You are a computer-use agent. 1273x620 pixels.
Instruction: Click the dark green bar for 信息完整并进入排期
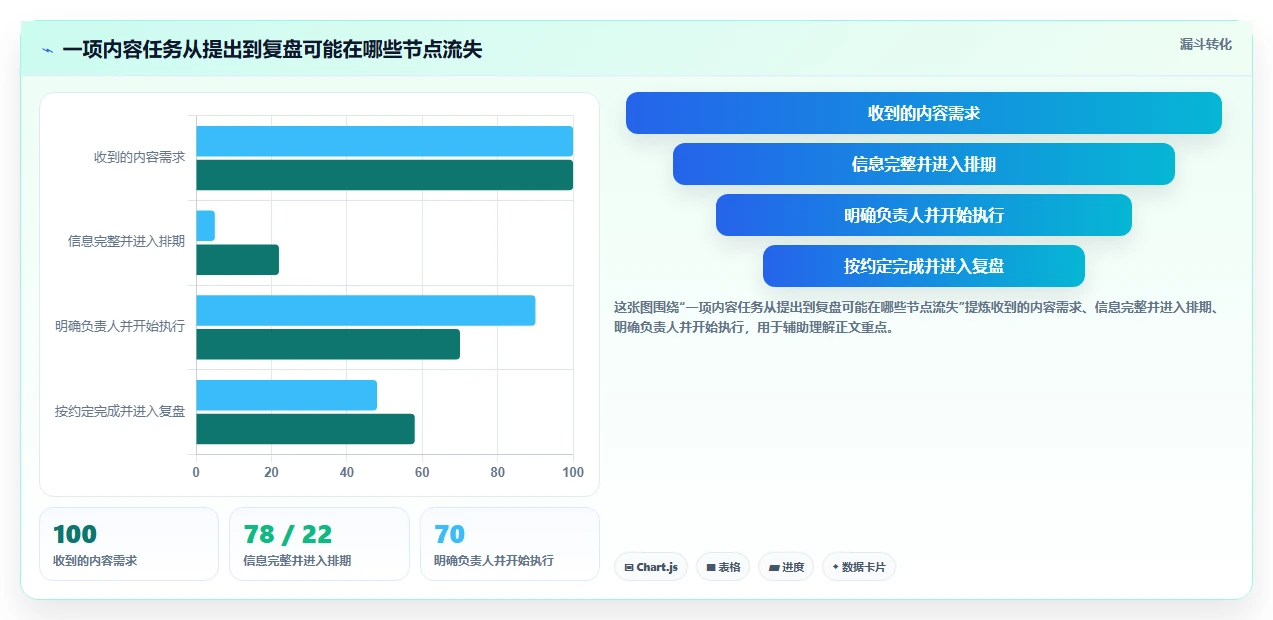[237, 260]
